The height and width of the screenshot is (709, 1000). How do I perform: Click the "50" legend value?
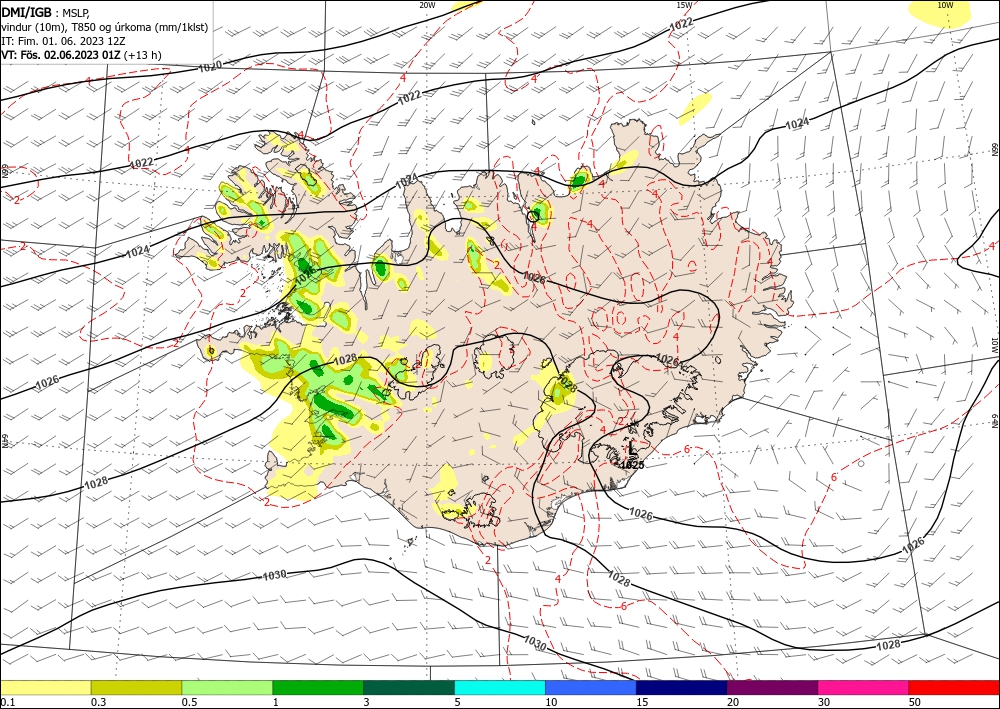click(x=915, y=702)
